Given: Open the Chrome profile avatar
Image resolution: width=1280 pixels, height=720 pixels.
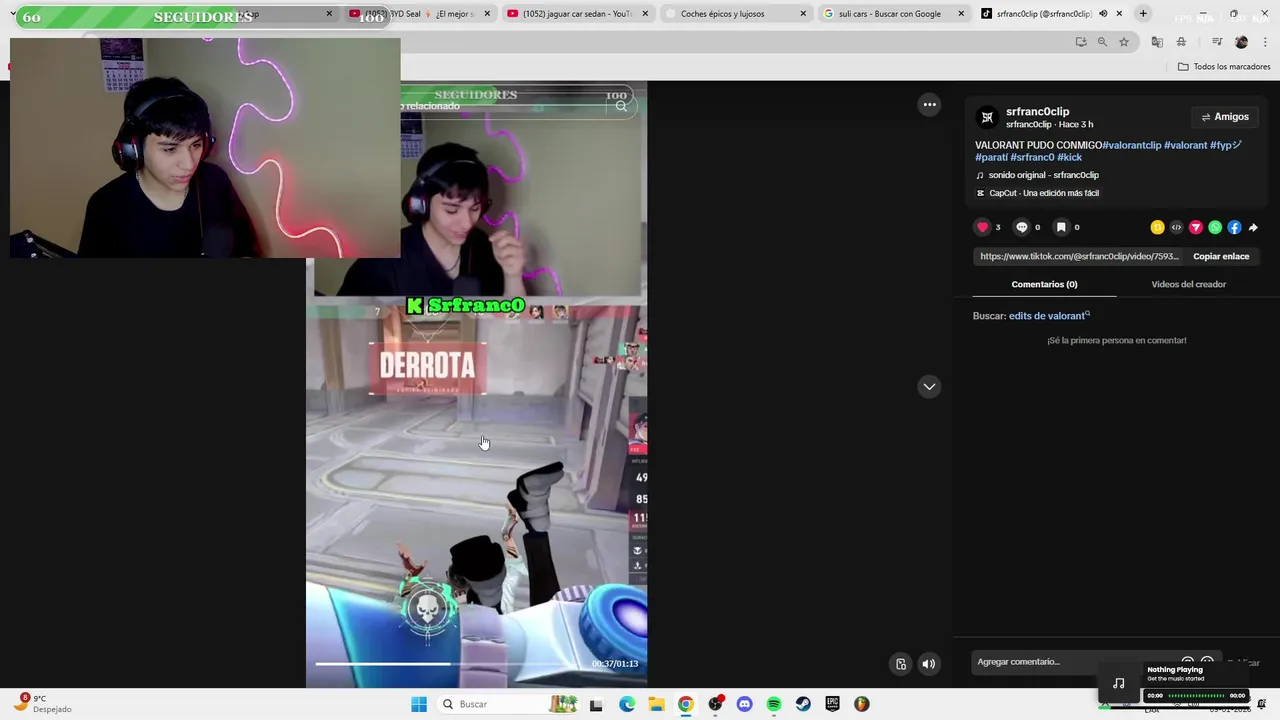Looking at the screenshot, I should tap(1241, 42).
